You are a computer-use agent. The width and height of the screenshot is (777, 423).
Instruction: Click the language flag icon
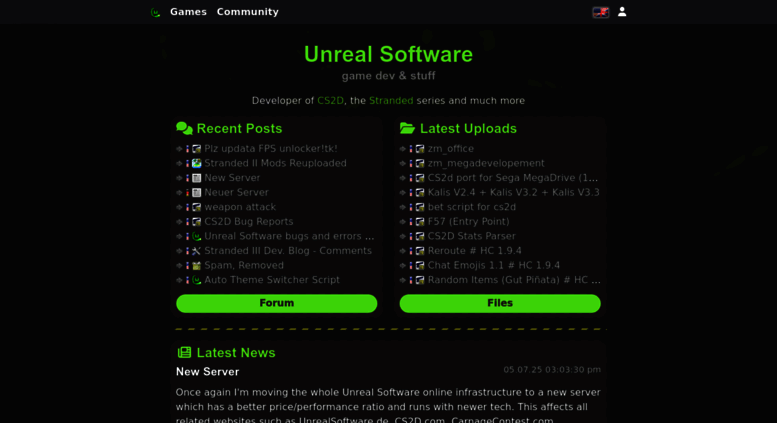601,12
